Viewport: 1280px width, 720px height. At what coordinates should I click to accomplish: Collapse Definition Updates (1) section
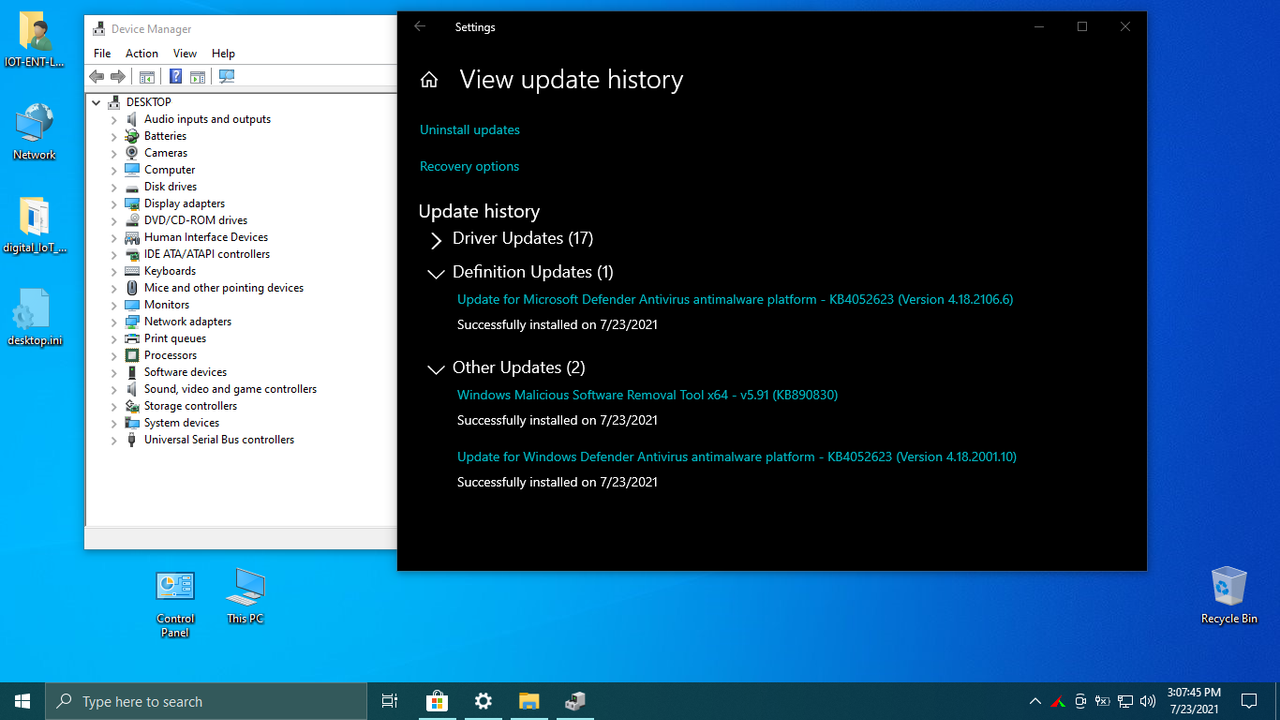[x=436, y=273]
